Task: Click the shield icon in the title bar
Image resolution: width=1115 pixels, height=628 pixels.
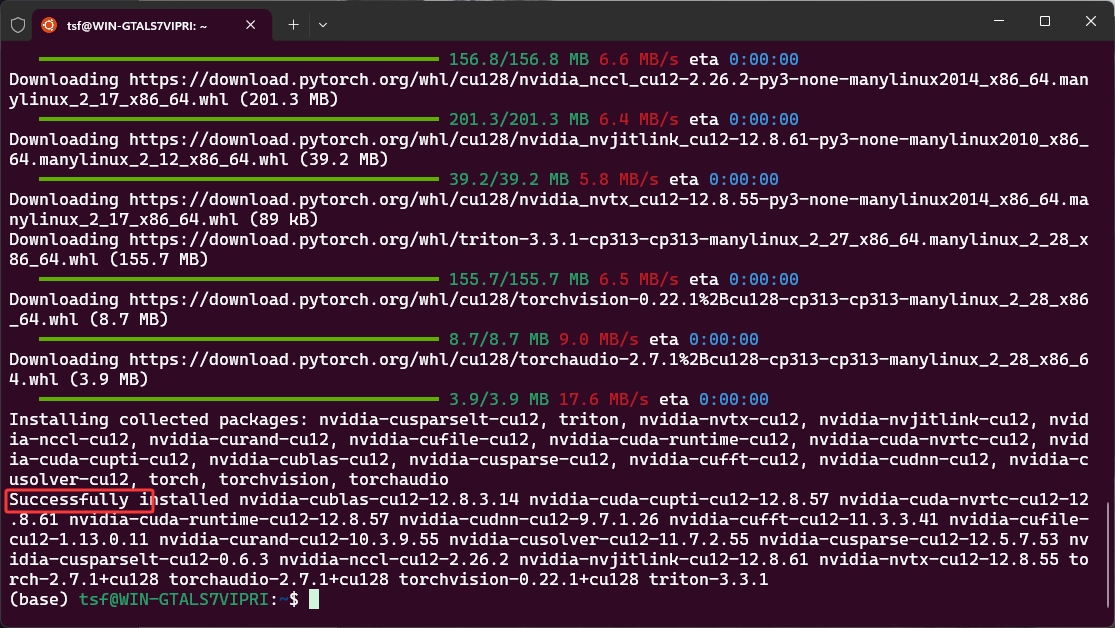Action: [x=18, y=26]
